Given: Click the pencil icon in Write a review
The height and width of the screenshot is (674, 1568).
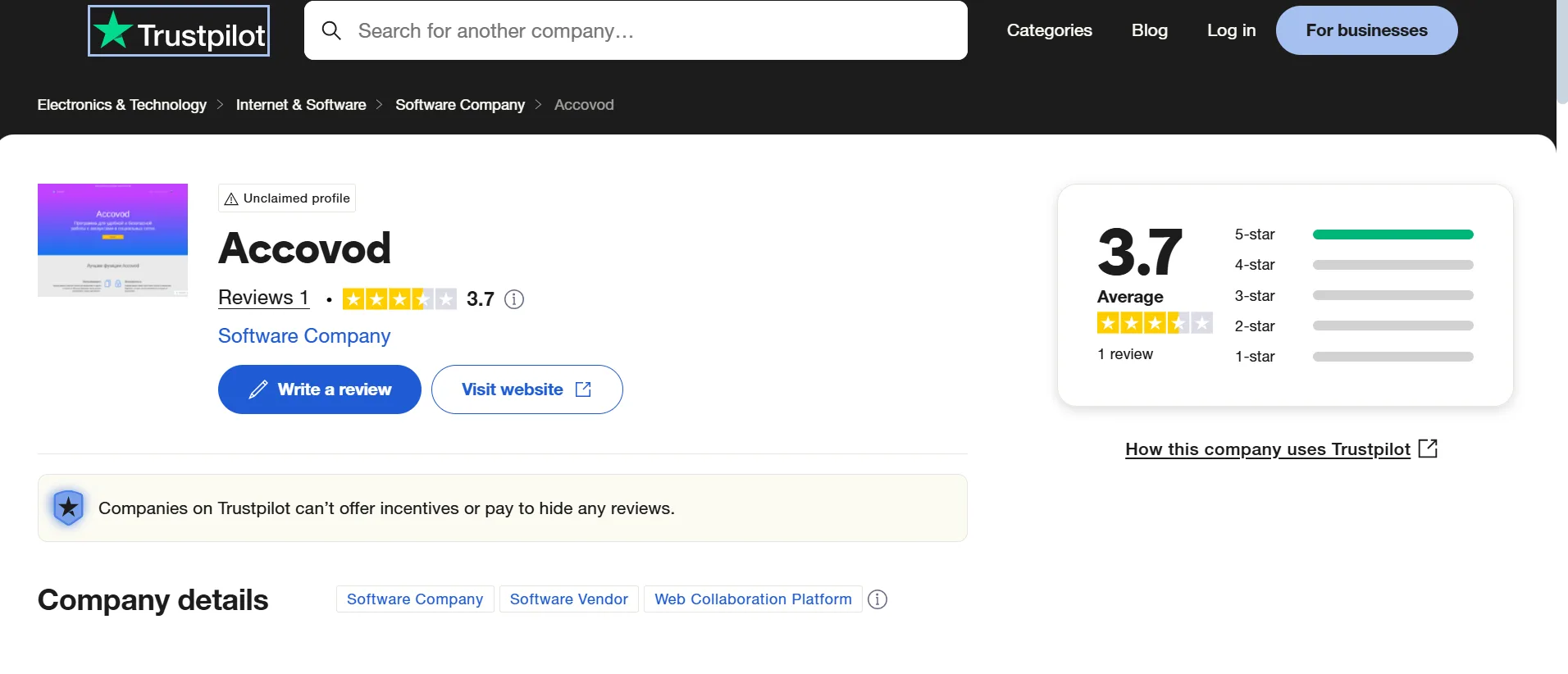Looking at the screenshot, I should coord(258,389).
